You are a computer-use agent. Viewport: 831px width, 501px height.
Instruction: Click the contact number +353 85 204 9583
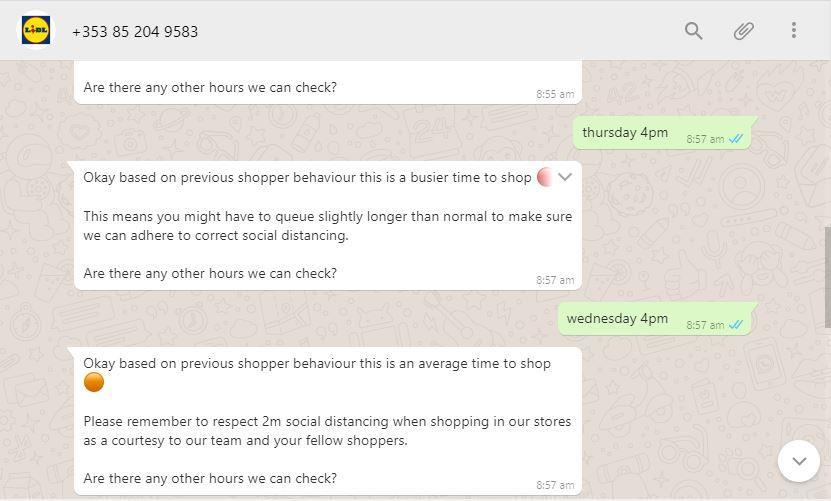tap(135, 32)
